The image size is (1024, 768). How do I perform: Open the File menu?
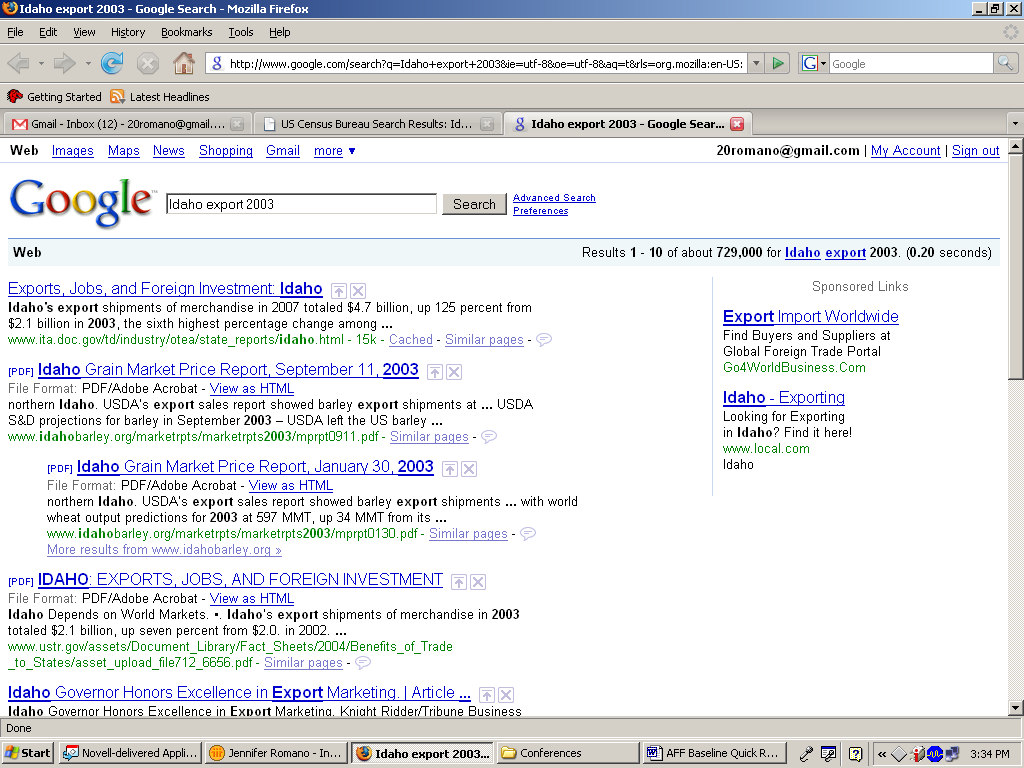coord(15,32)
